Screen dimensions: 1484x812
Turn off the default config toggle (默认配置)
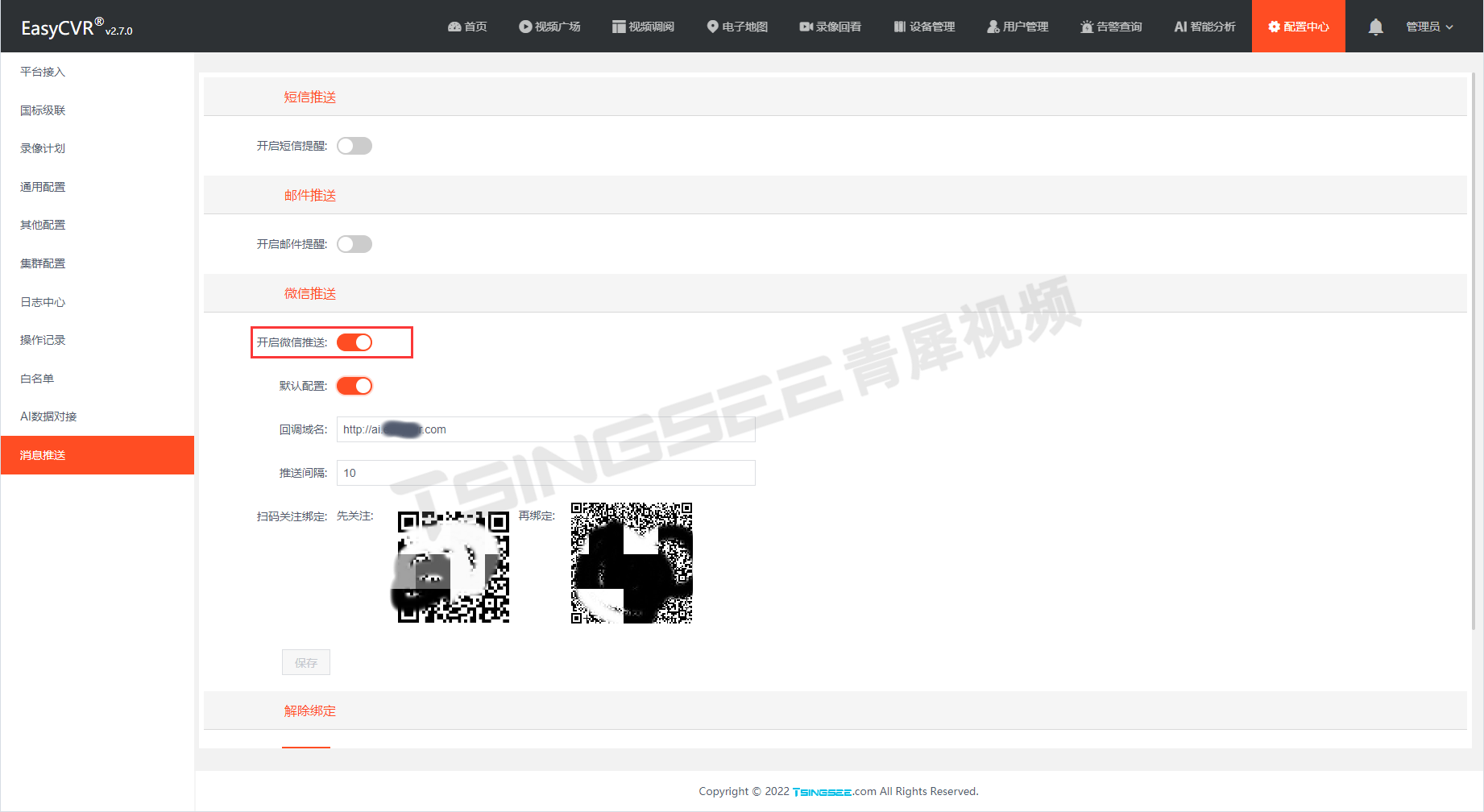tap(354, 386)
